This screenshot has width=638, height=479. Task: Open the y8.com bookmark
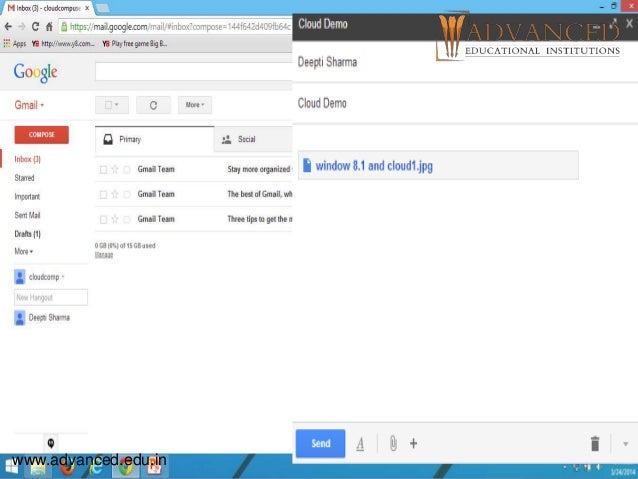[63, 44]
